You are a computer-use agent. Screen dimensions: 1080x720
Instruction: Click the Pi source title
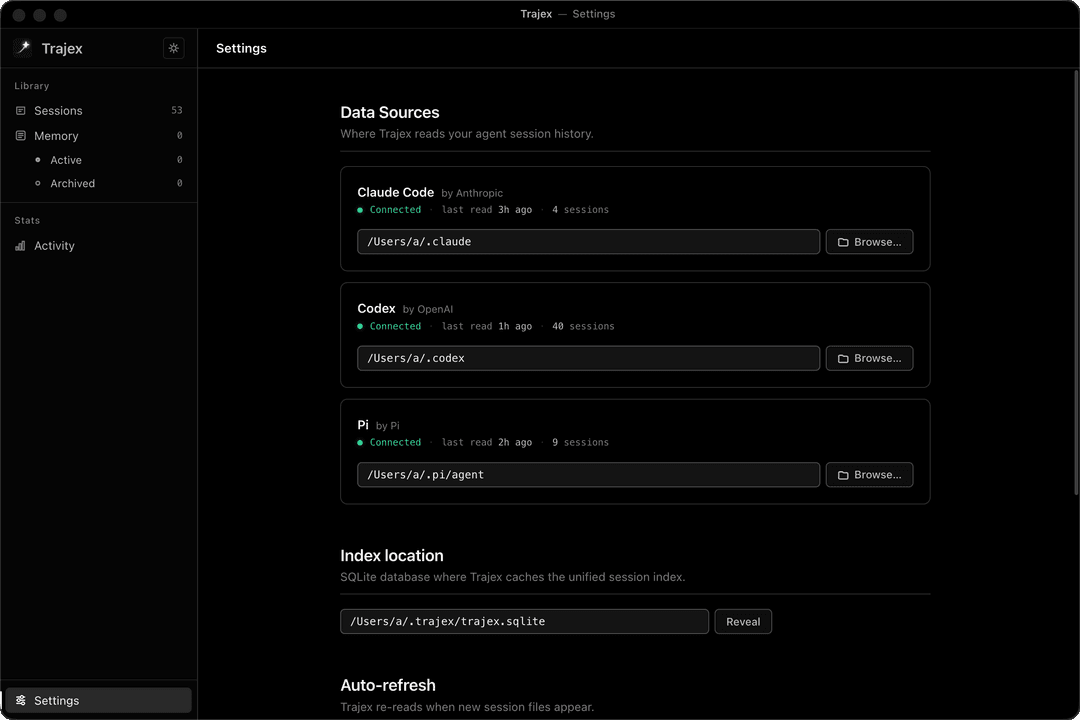(x=363, y=425)
